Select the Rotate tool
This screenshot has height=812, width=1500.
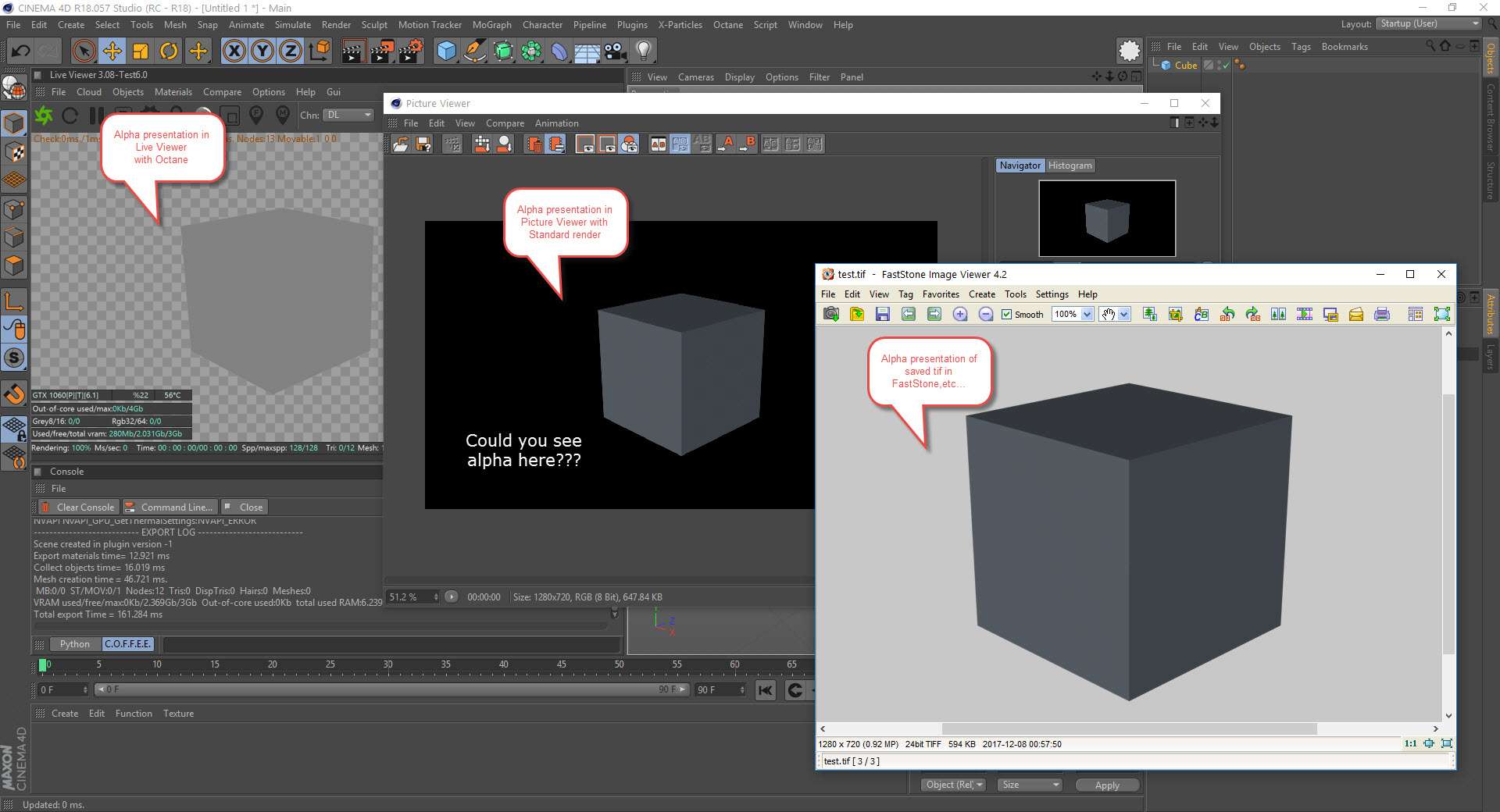point(169,52)
